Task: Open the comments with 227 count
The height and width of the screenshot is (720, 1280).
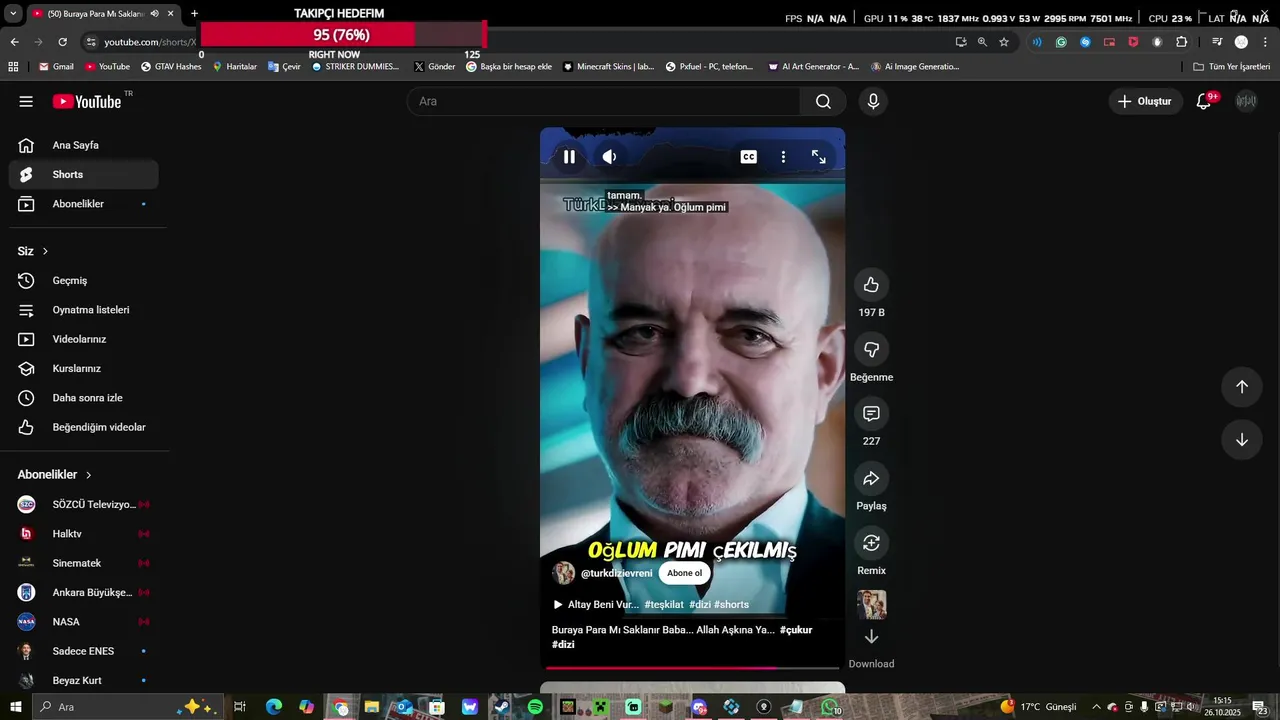Action: 871,413
